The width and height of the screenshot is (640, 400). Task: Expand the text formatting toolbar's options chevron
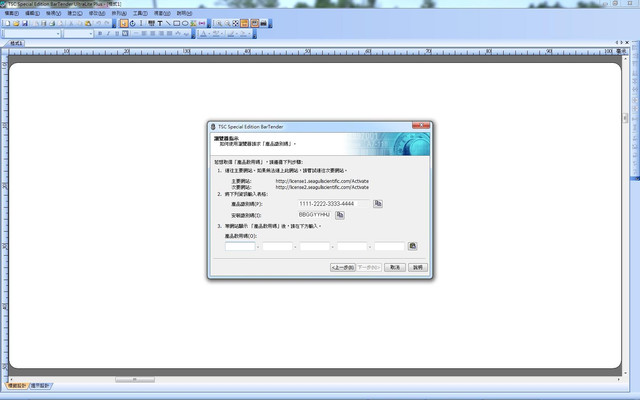point(193,34)
